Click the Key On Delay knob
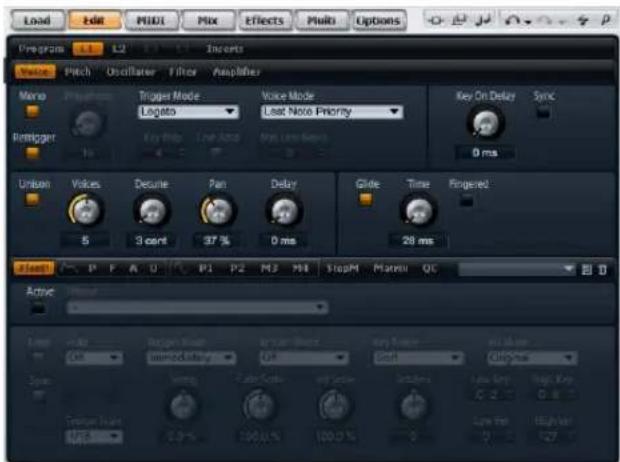Image resolution: width=620 pixels, height=462 pixels. [x=486, y=123]
